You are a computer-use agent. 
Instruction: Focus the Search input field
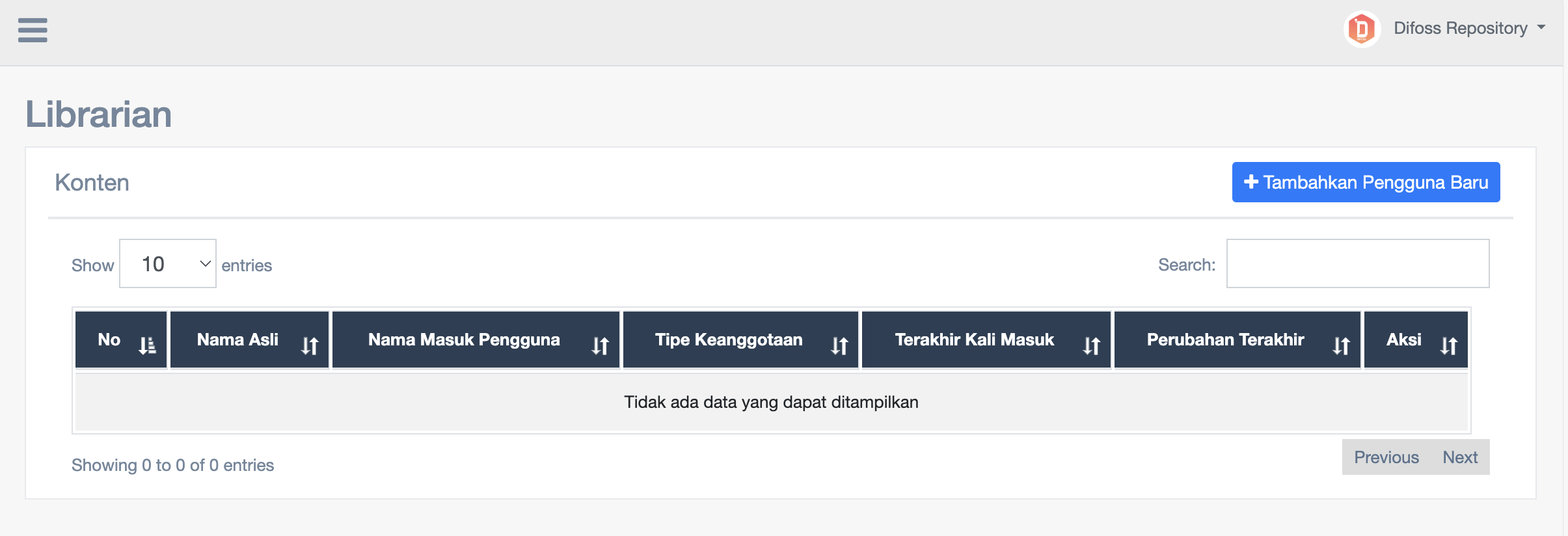(x=1358, y=263)
